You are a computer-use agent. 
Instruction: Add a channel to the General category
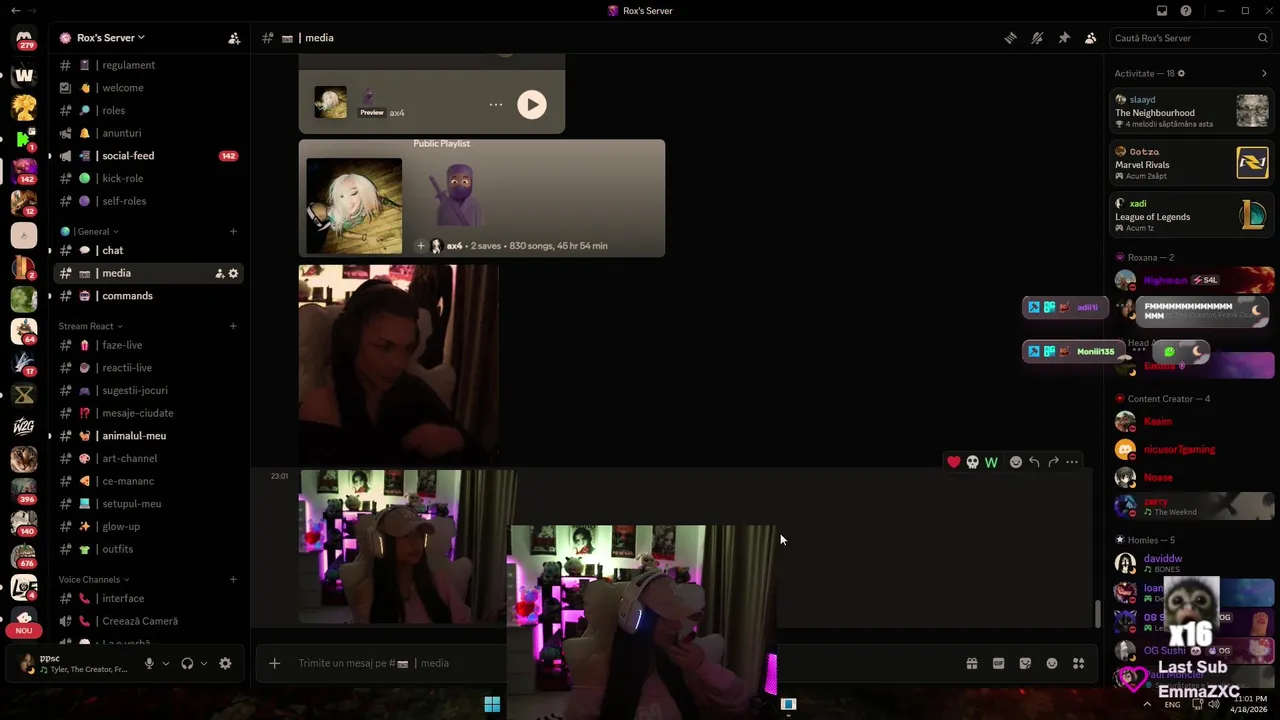click(233, 231)
